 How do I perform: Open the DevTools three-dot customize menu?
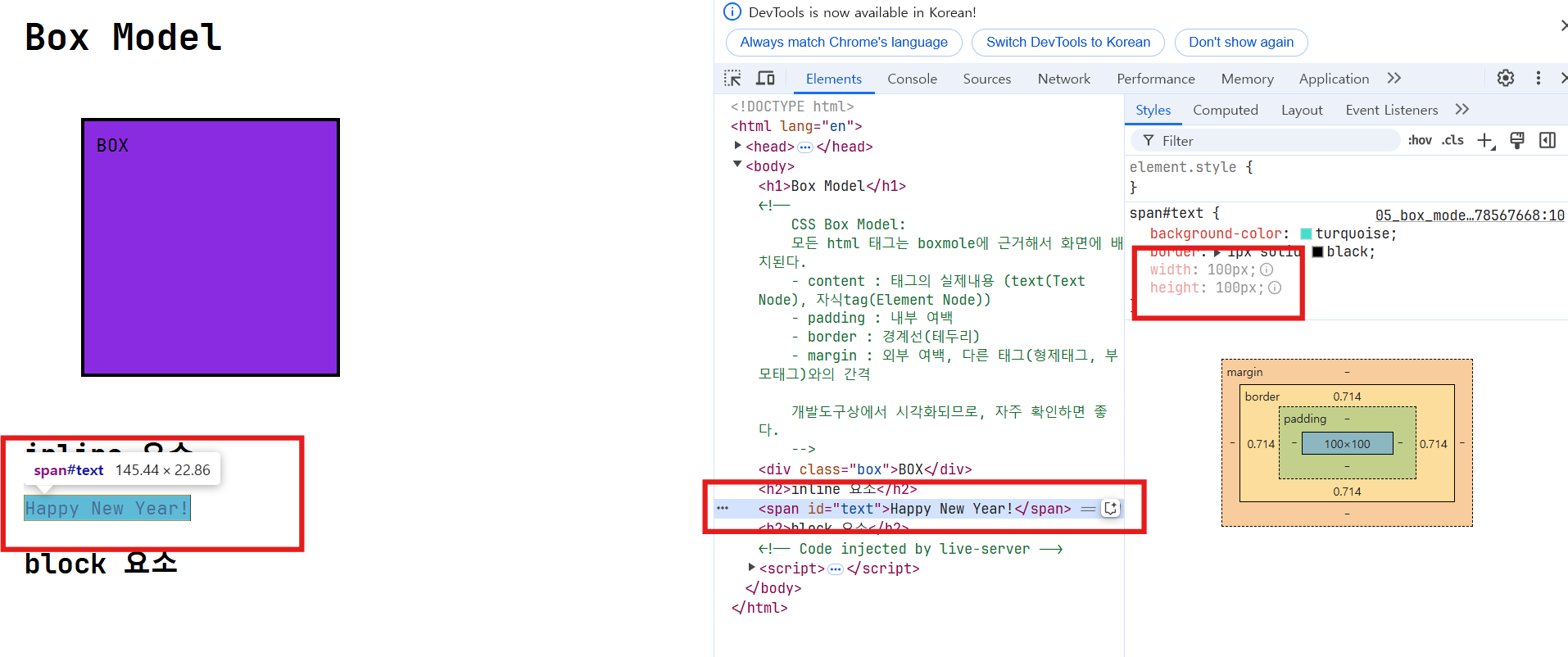pyautogui.click(x=1538, y=78)
